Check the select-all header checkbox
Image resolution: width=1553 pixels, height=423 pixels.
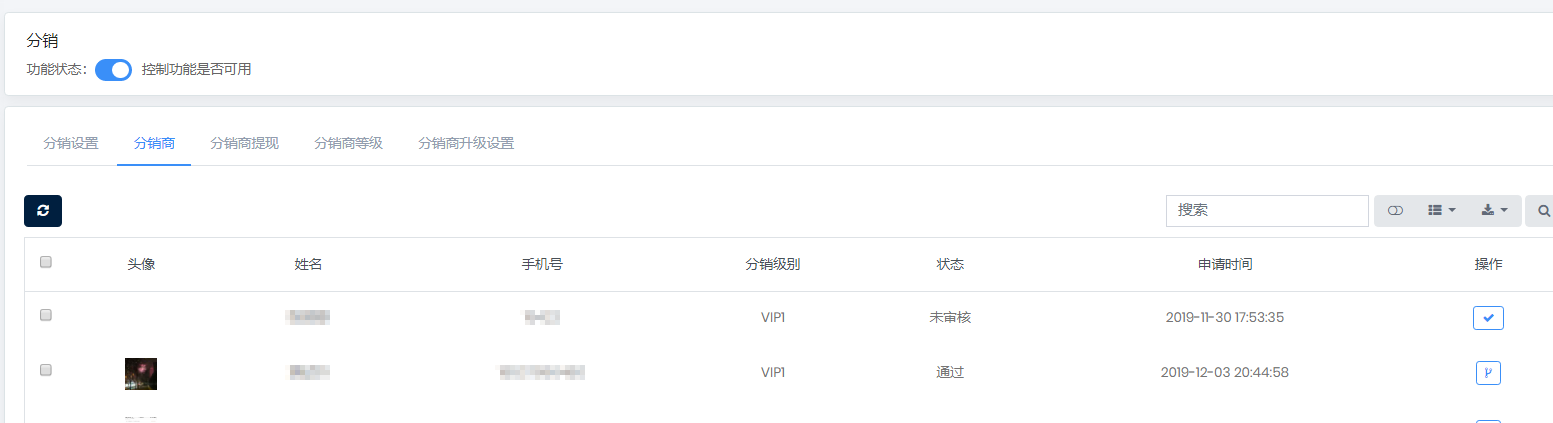pos(45,263)
